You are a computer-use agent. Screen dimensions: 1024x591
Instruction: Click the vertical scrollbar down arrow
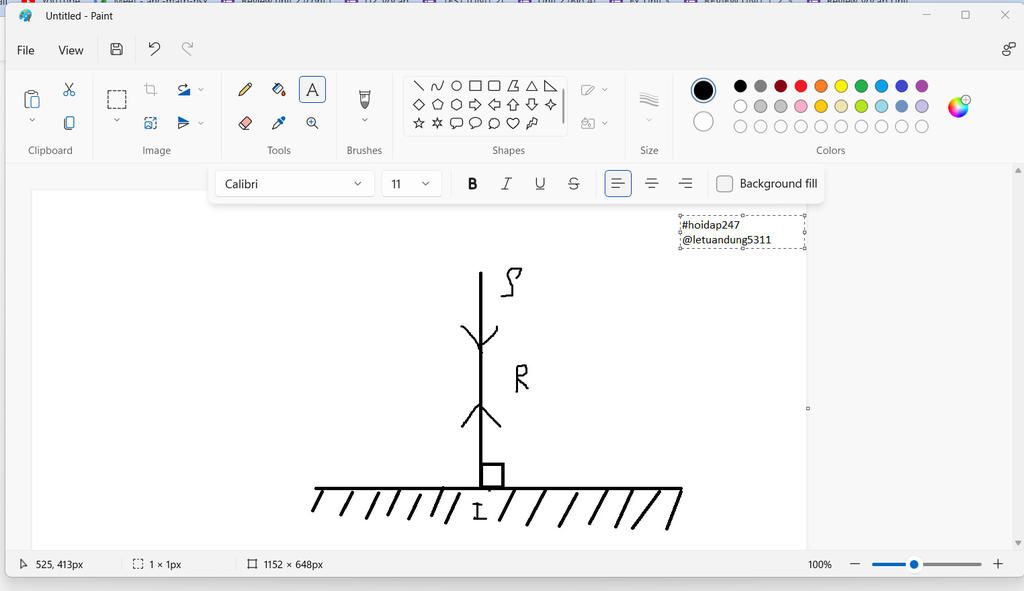pos(1017,543)
